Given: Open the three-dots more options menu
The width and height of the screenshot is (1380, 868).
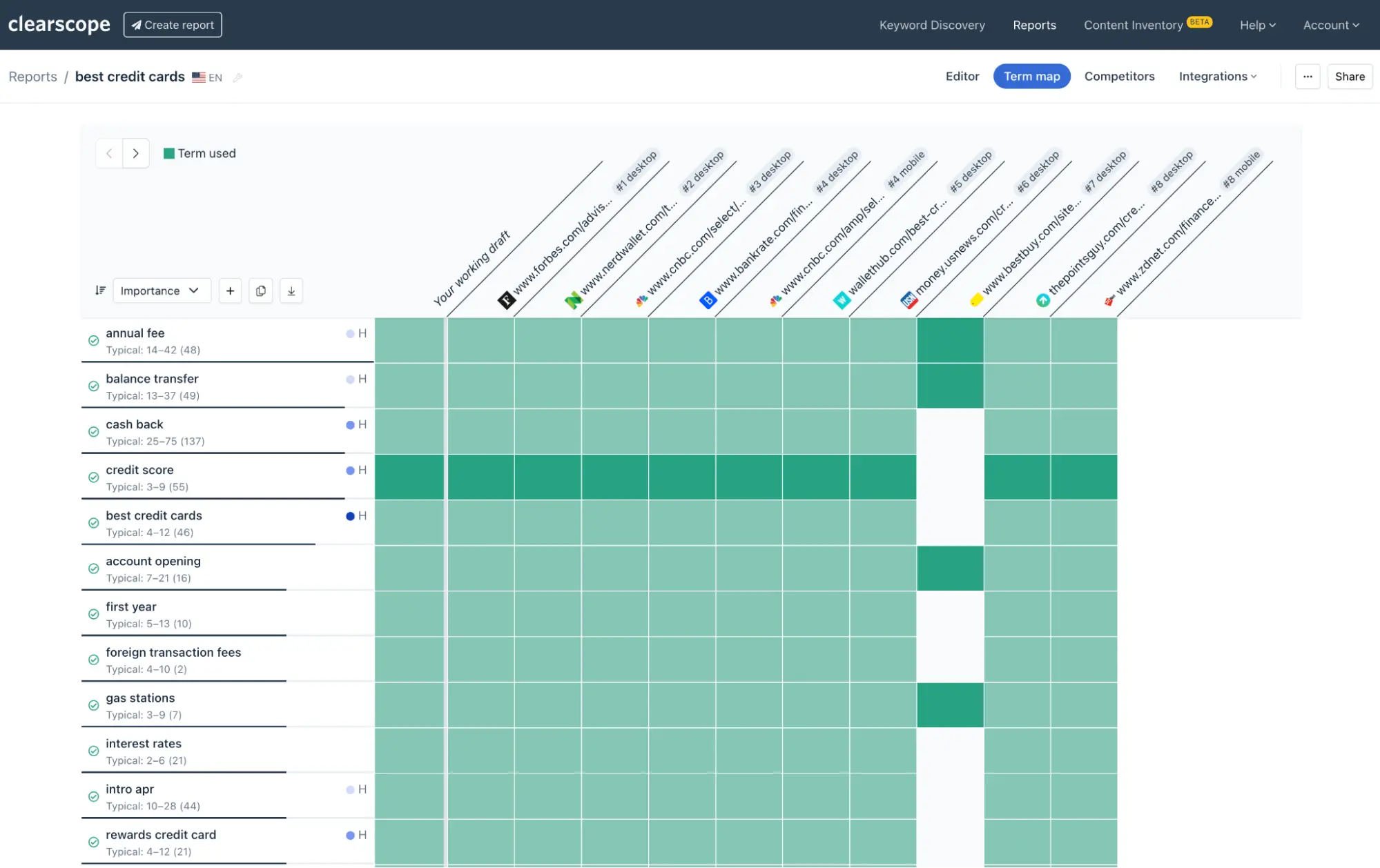Looking at the screenshot, I should (1308, 77).
